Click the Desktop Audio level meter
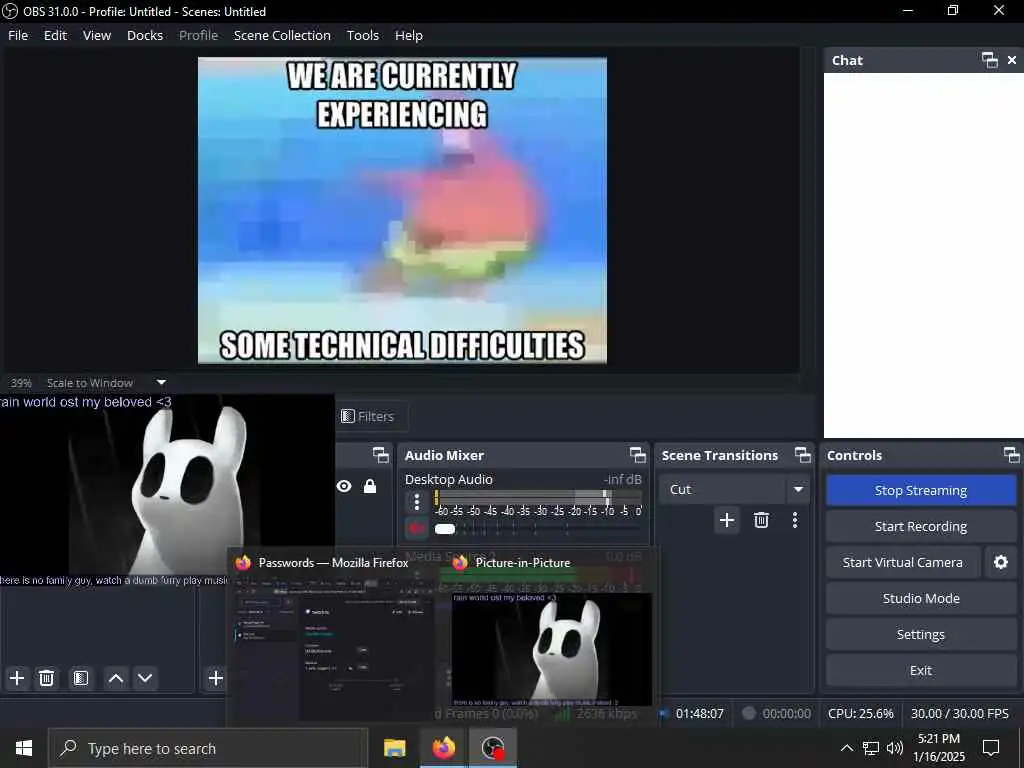Viewport: 1024px width, 768px height. point(538,497)
